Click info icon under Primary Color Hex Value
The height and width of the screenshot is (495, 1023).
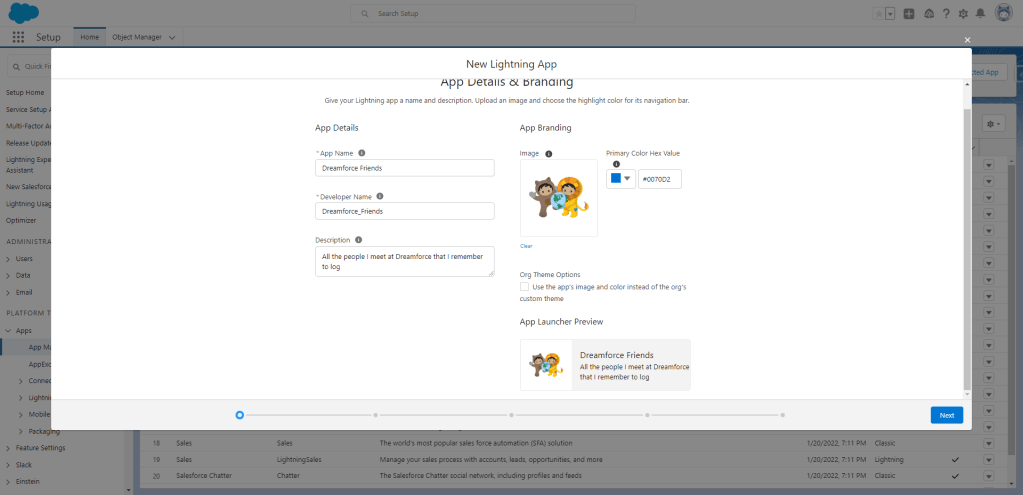[x=616, y=164]
